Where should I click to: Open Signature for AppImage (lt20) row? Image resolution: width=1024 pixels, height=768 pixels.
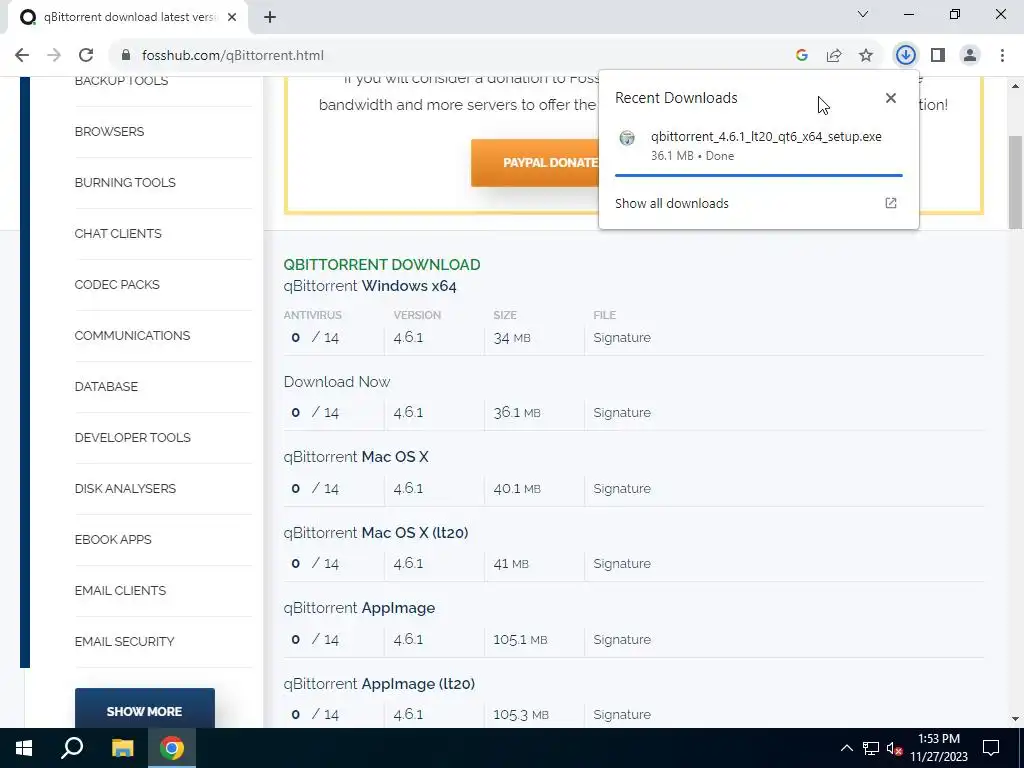622,714
